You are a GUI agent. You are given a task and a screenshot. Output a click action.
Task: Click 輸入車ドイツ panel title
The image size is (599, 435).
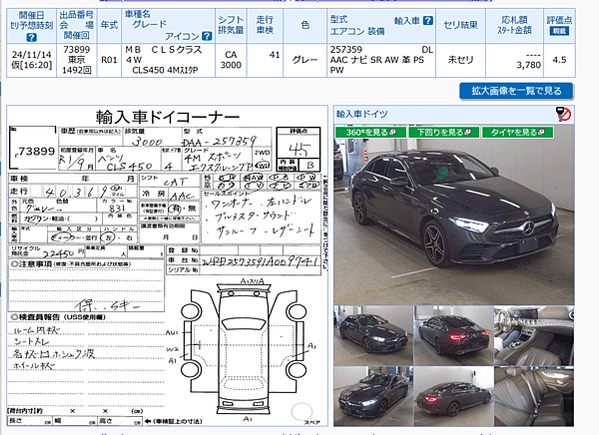click(x=362, y=114)
